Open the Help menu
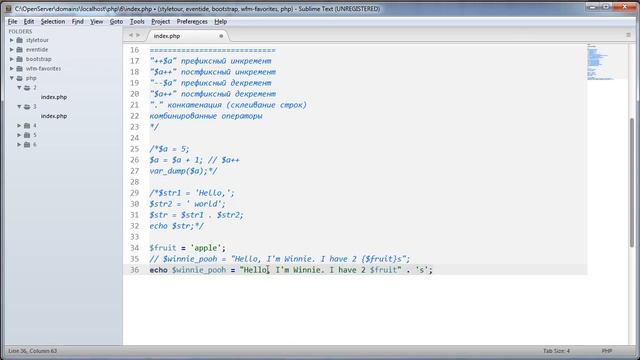The height and width of the screenshot is (360, 640). (220, 22)
